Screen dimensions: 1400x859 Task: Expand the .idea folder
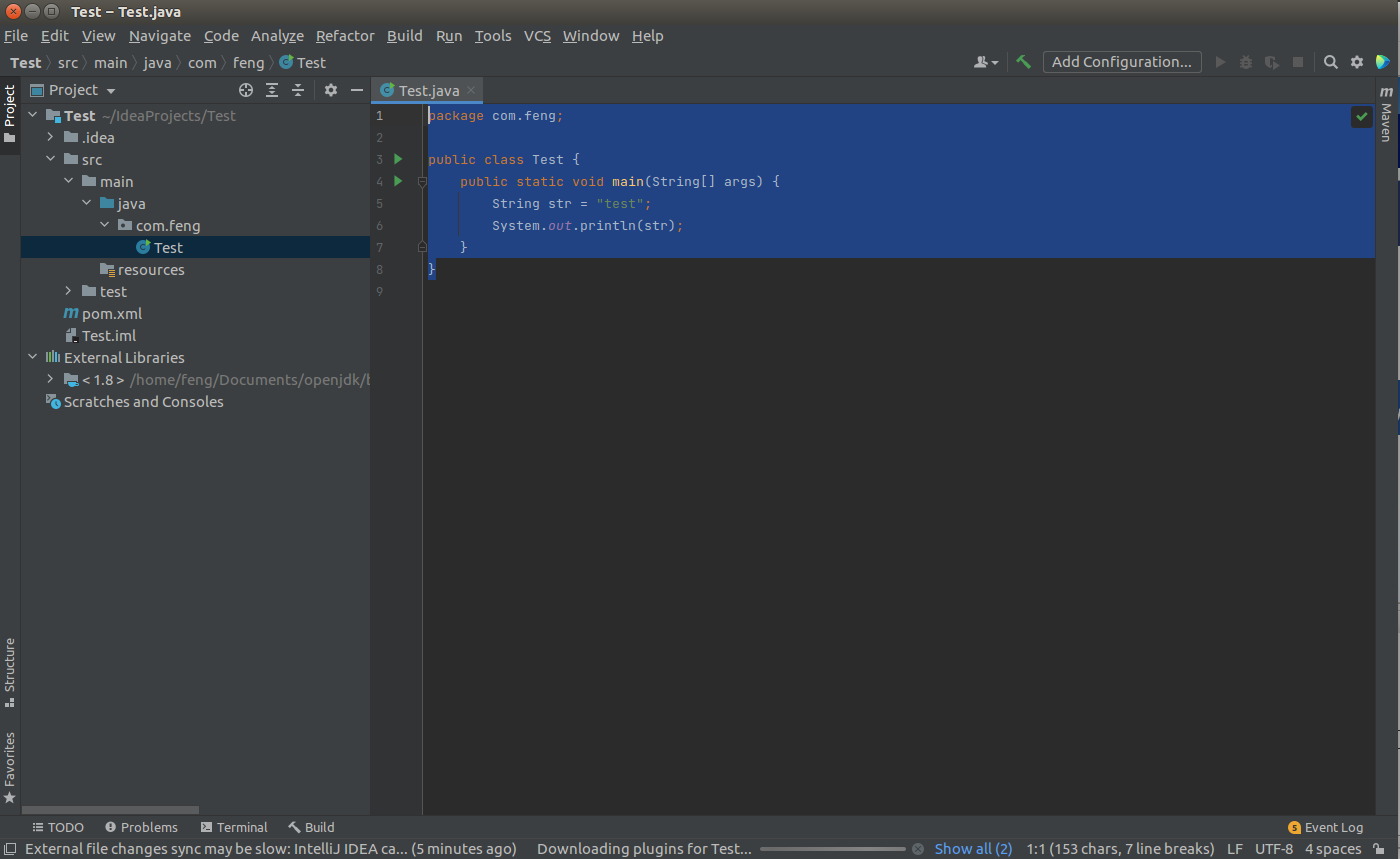click(51, 138)
